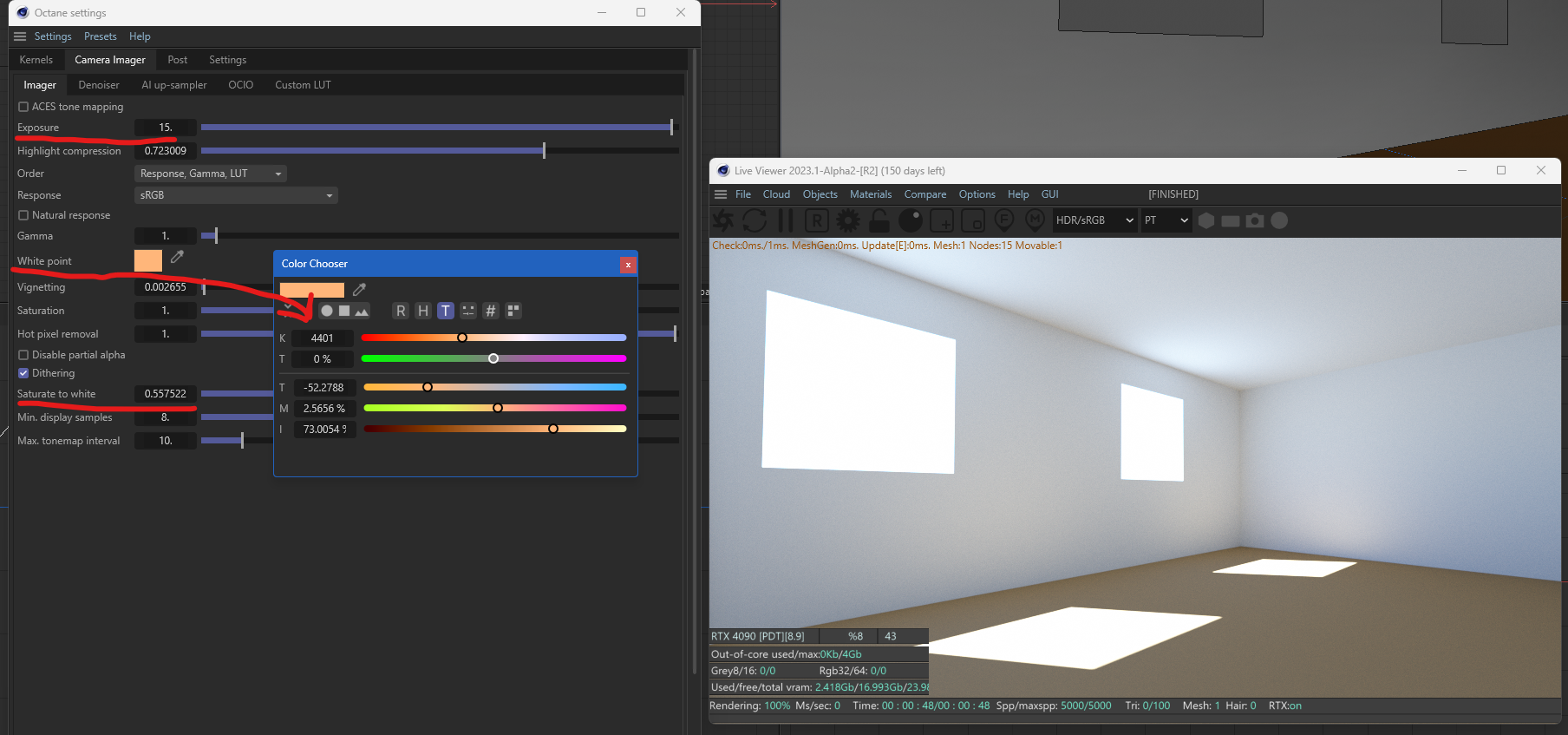Viewport: 1568px width, 735px height.
Task: Pause the render in Live Viewer
Action: coord(786,220)
